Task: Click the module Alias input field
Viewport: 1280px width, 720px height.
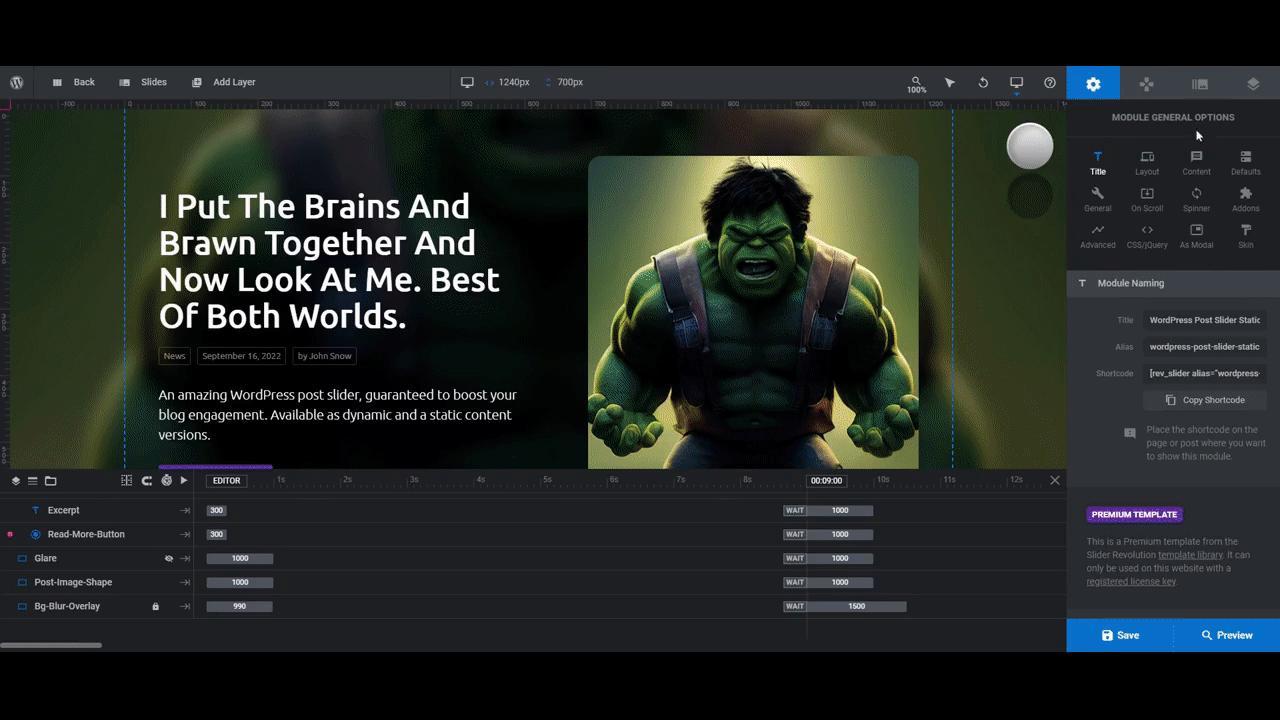Action: pyautogui.click(x=1205, y=347)
